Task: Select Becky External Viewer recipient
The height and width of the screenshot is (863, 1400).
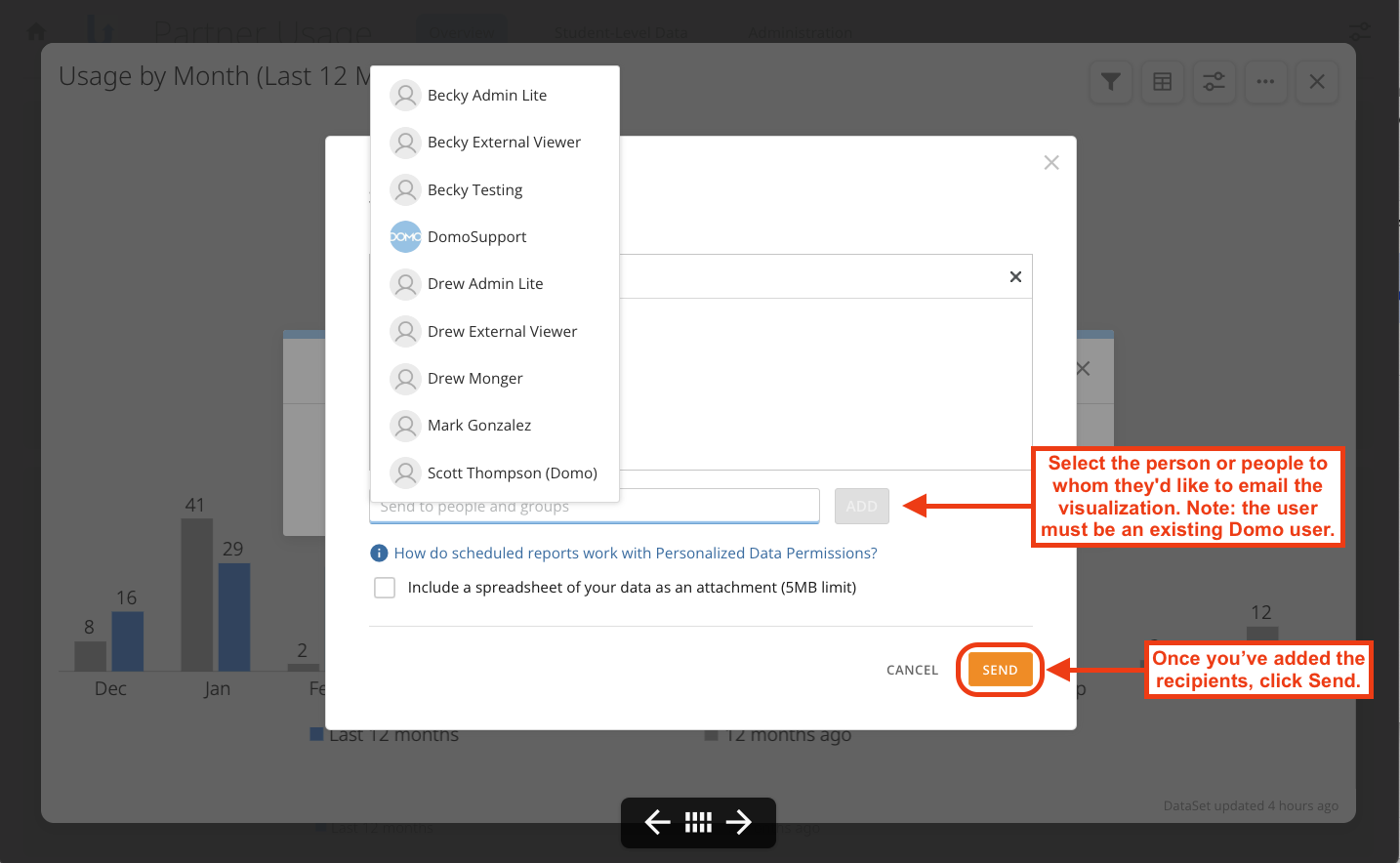Action: (495, 143)
